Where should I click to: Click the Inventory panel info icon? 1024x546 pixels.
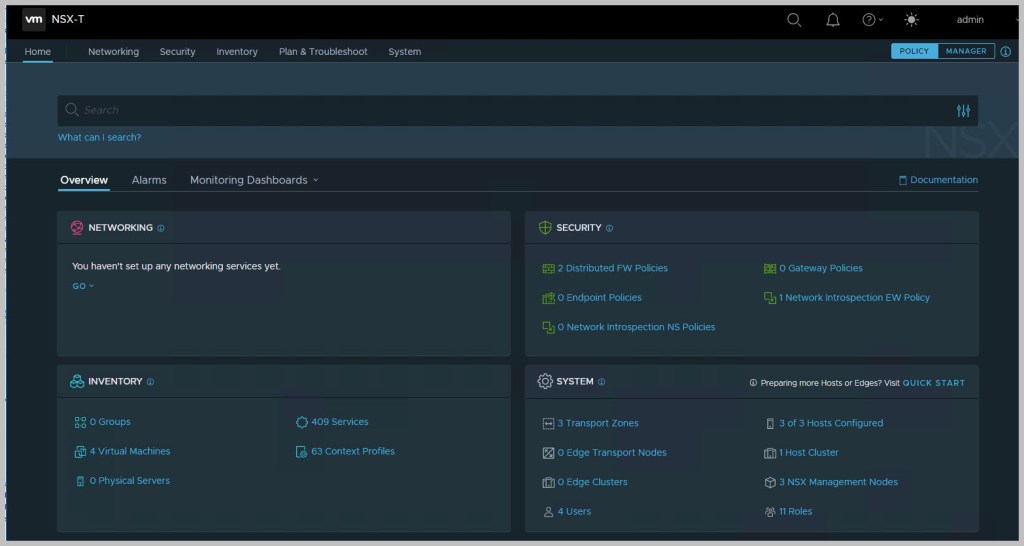tap(151, 382)
